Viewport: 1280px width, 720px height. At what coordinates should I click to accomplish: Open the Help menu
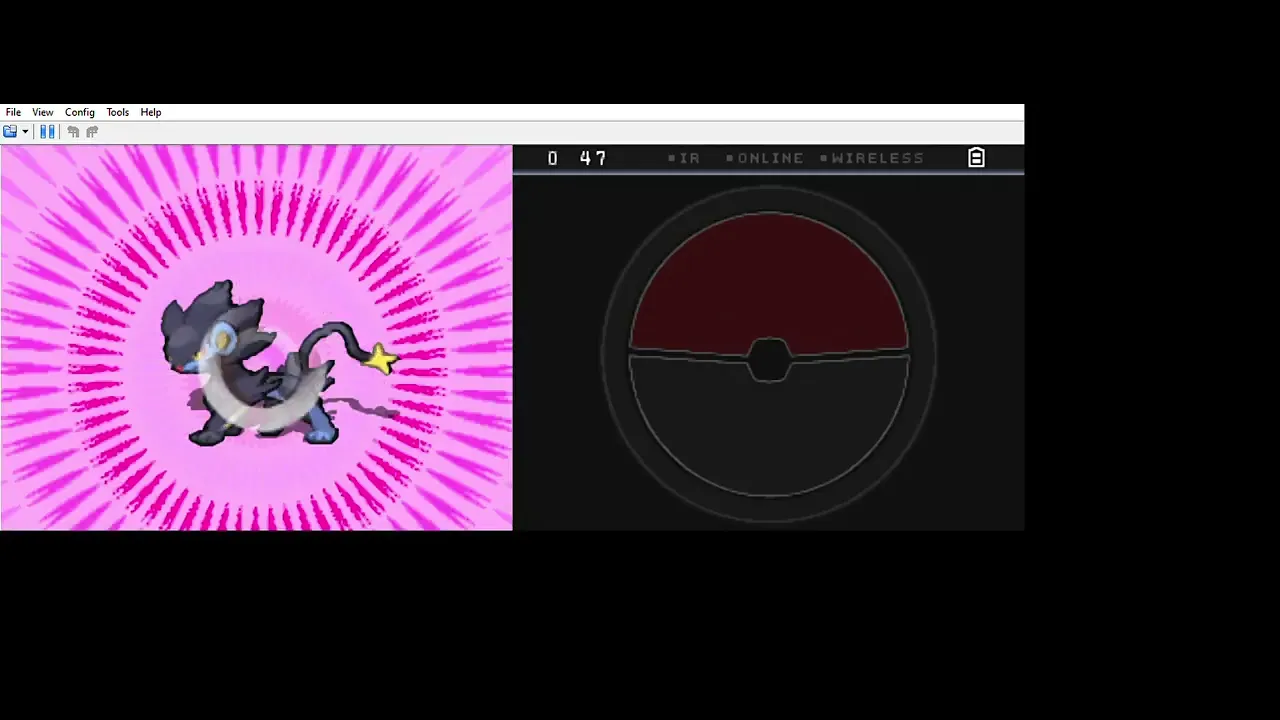point(151,112)
